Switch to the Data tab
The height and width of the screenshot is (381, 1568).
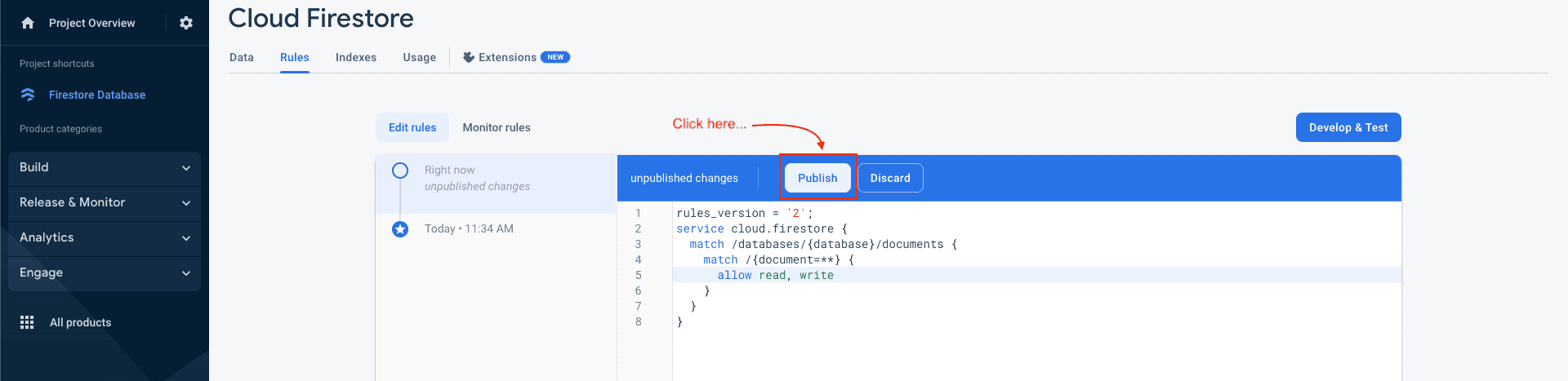tap(242, 57)
